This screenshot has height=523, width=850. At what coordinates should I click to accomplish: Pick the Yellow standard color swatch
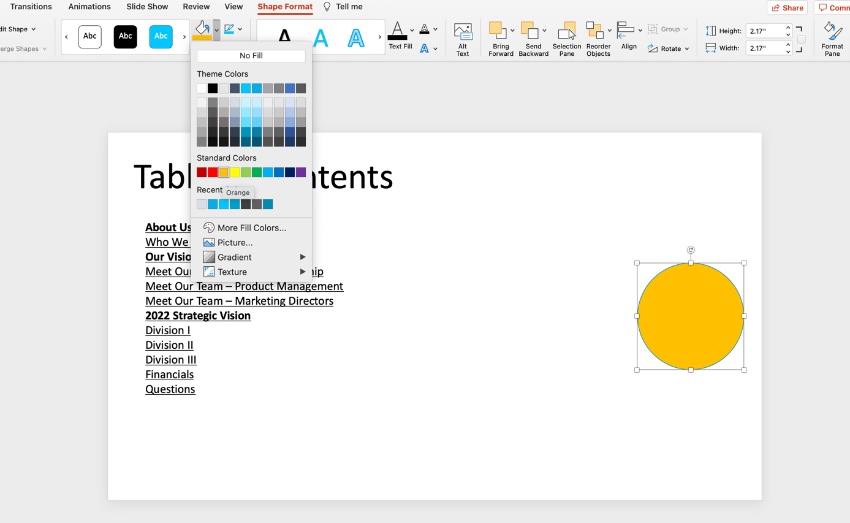tap(235, 172)
